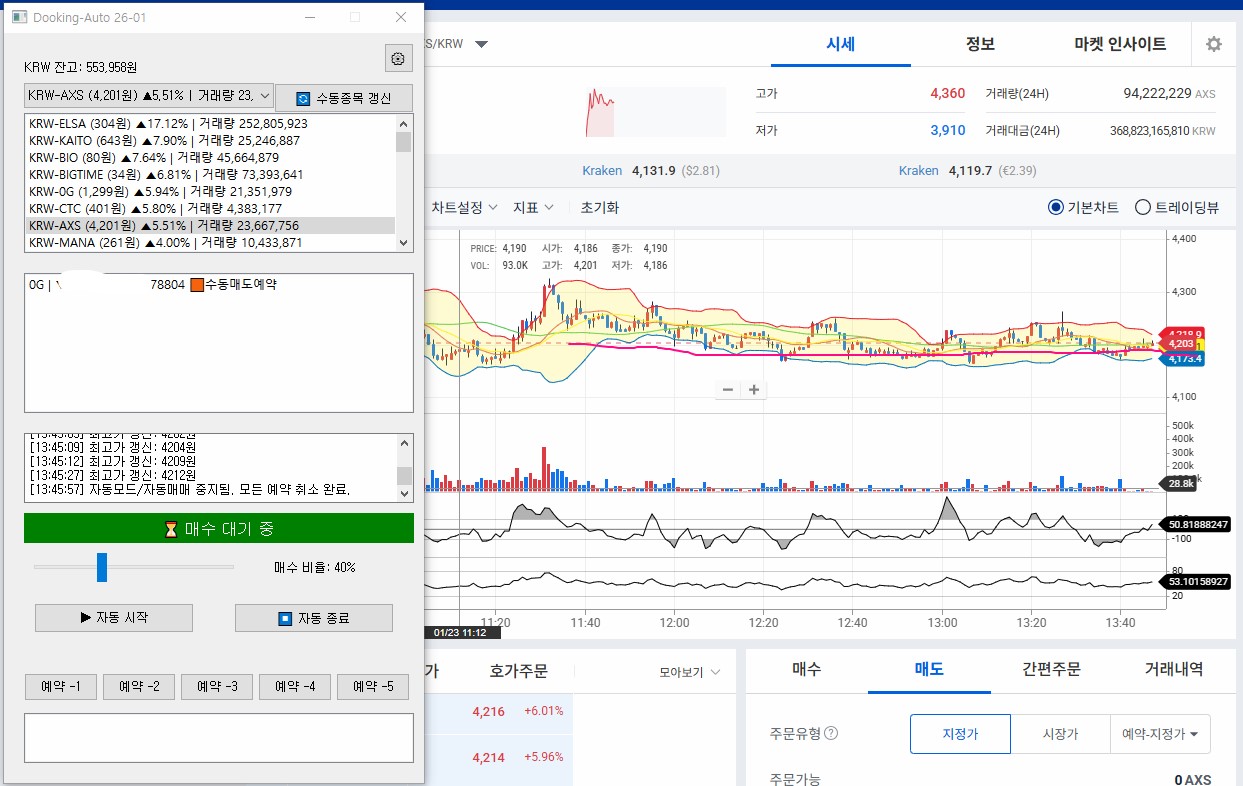Switch to the 매수 buy tab
This screenshot has width=1243, height=786.
click(806, 669)
